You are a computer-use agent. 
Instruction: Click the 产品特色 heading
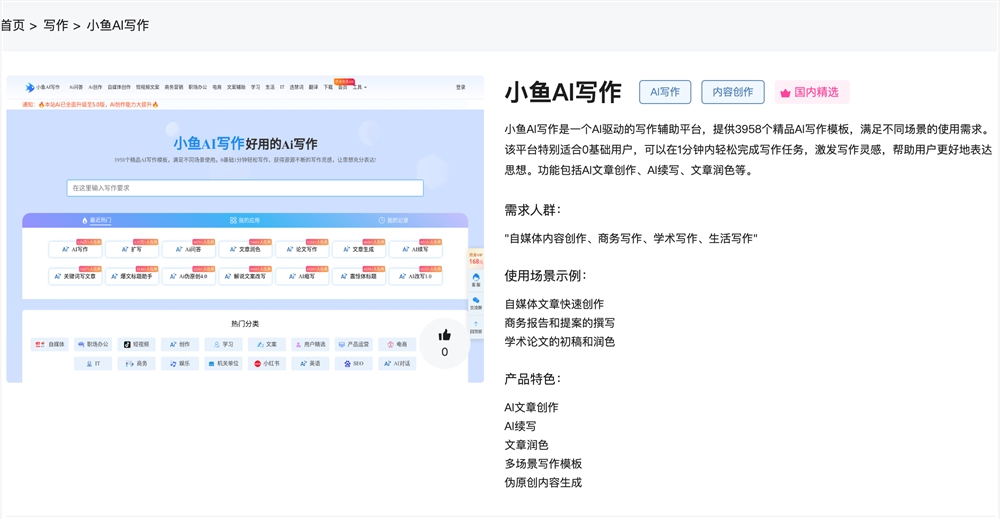[x=533, y=379]
